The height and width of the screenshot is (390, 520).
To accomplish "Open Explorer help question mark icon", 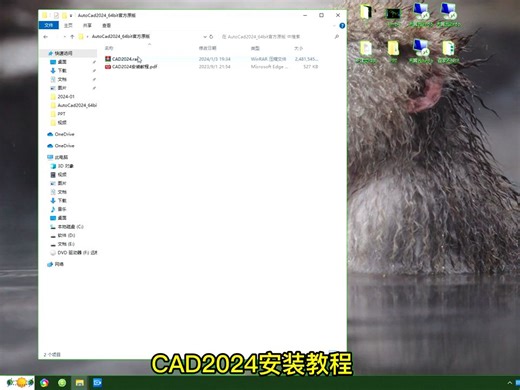I will (342, 26).
